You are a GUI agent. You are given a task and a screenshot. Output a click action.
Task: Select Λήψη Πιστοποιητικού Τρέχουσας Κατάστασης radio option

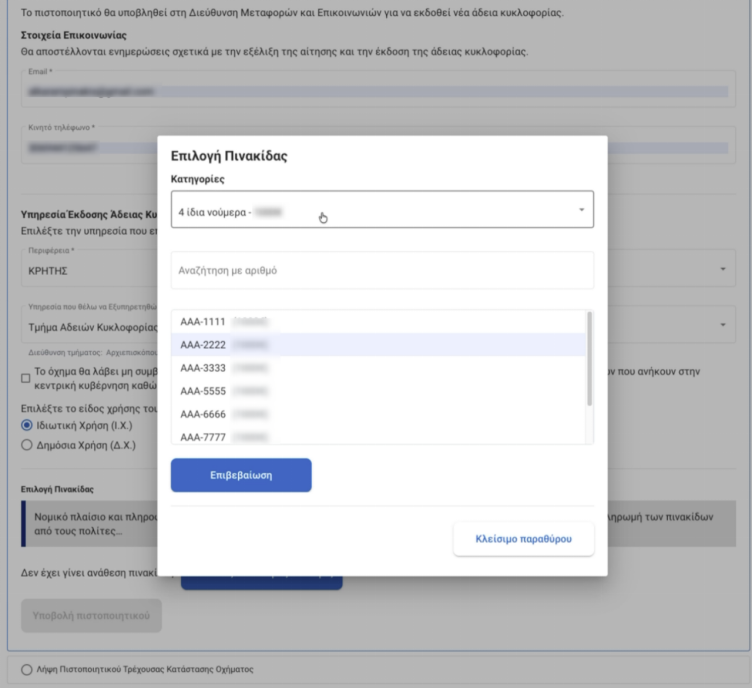tap(27, 669)
